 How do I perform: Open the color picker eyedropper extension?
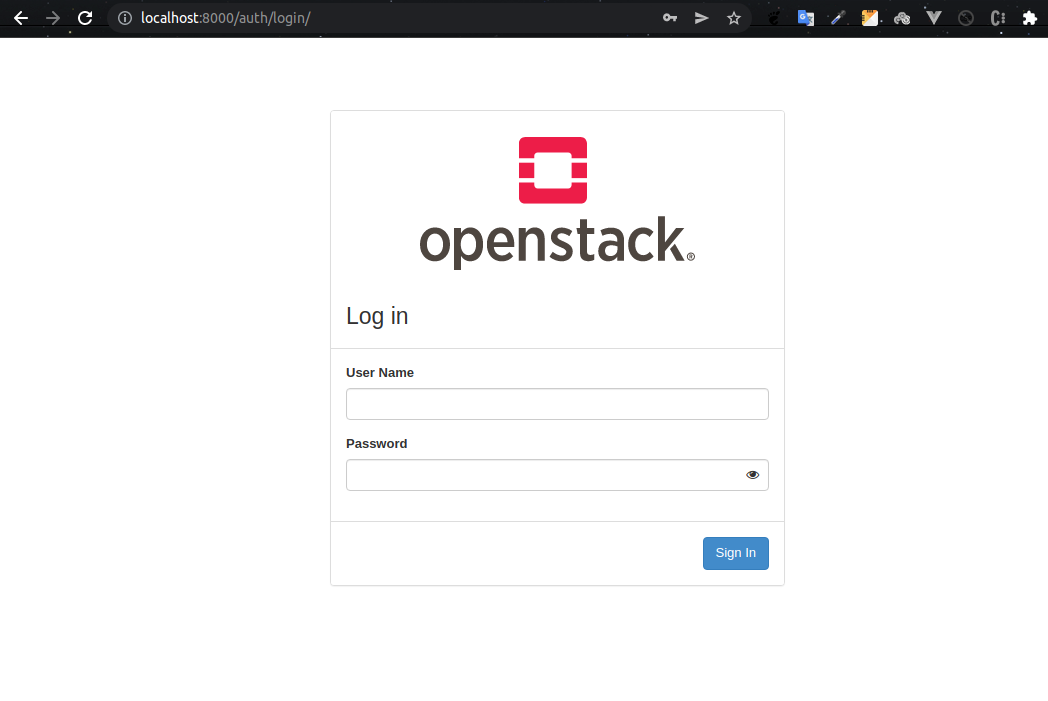pos(838,18)
